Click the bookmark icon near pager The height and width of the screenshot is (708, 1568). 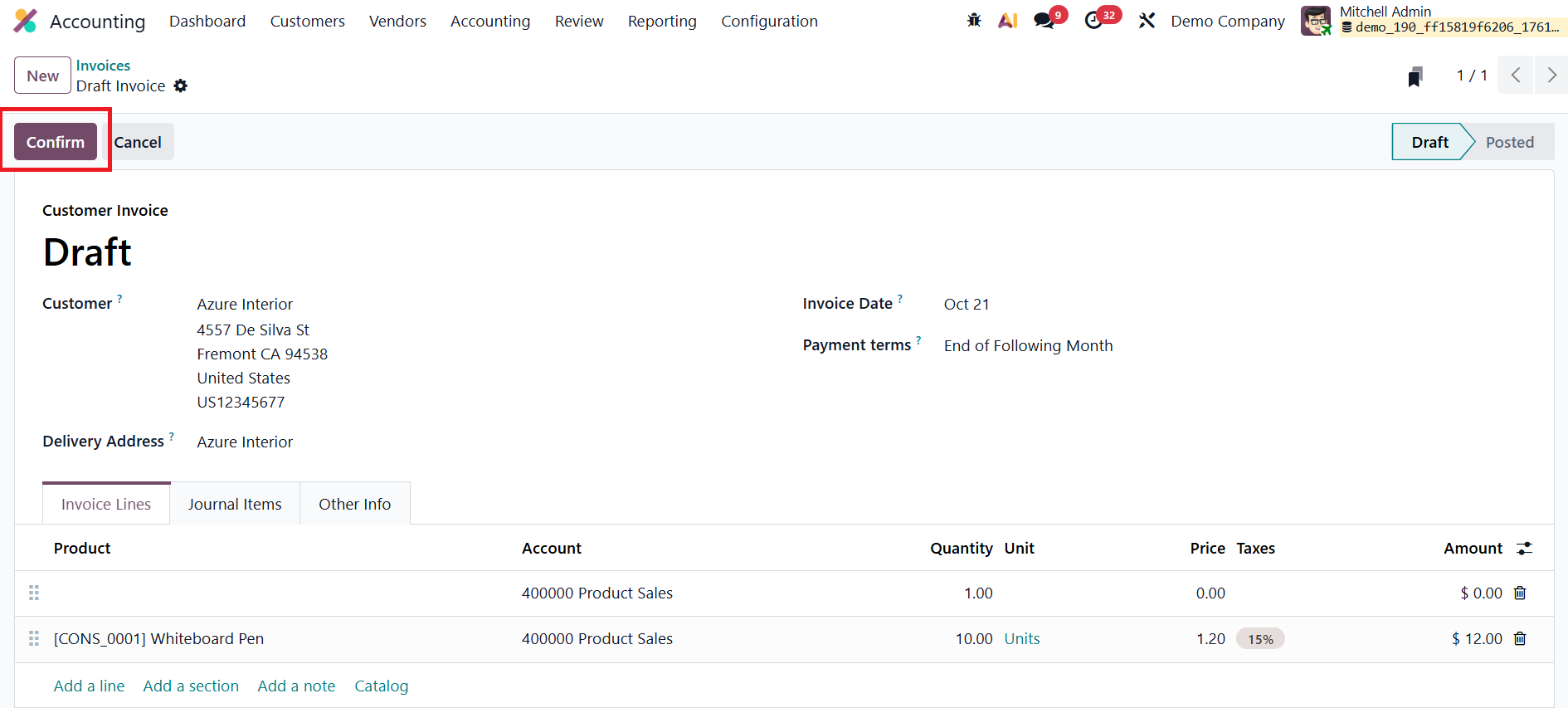coord(1415,76)
